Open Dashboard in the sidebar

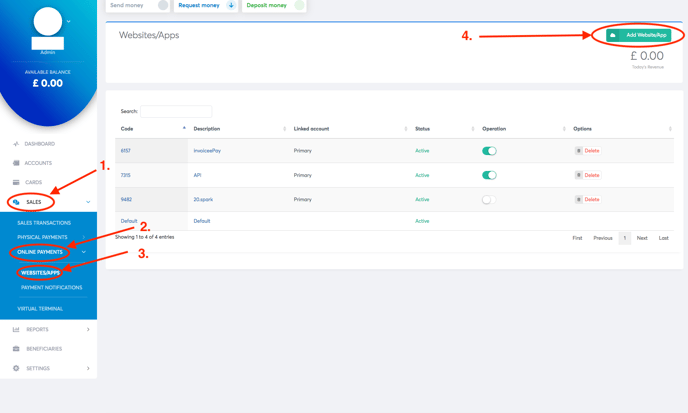coord(39,144)
